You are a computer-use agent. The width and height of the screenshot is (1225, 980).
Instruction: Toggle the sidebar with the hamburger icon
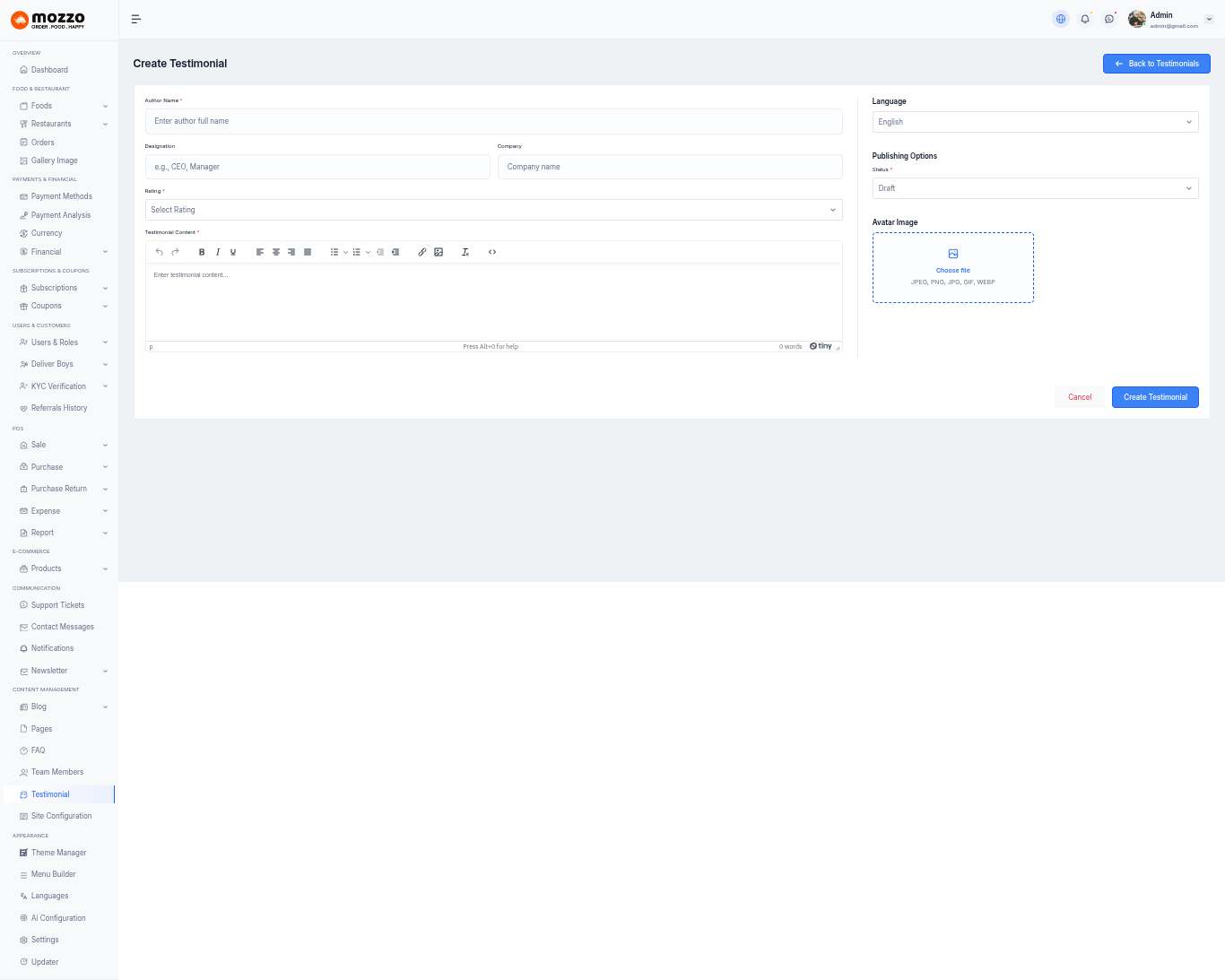pyautogui.click(x=136, y=19)
